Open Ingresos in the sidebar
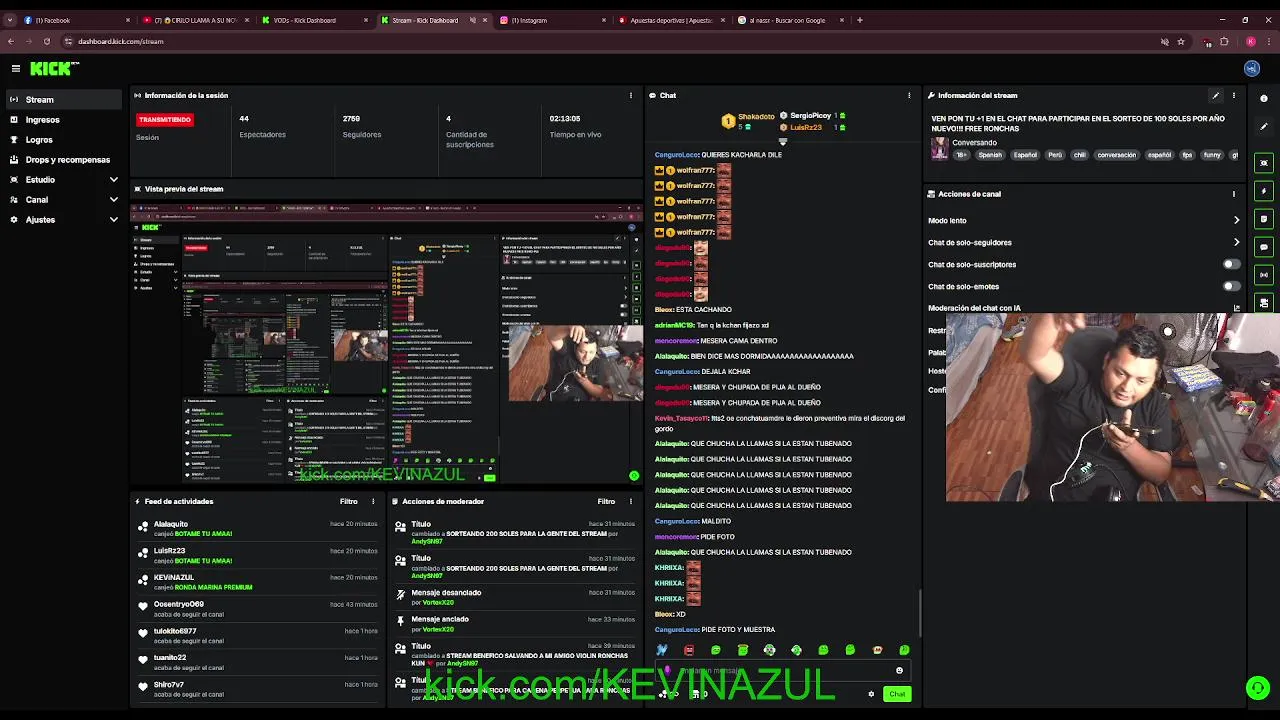 click(x=63, y=119)
